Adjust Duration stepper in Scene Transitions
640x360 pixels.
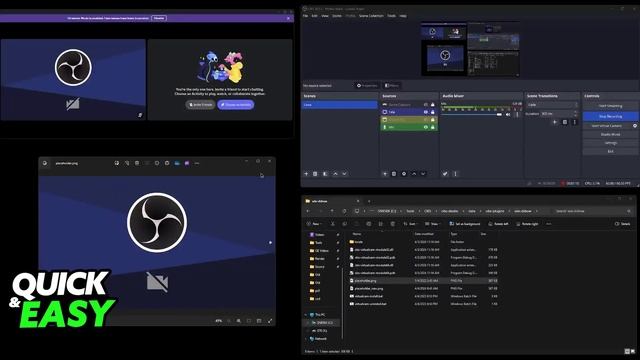coord(576,114)
